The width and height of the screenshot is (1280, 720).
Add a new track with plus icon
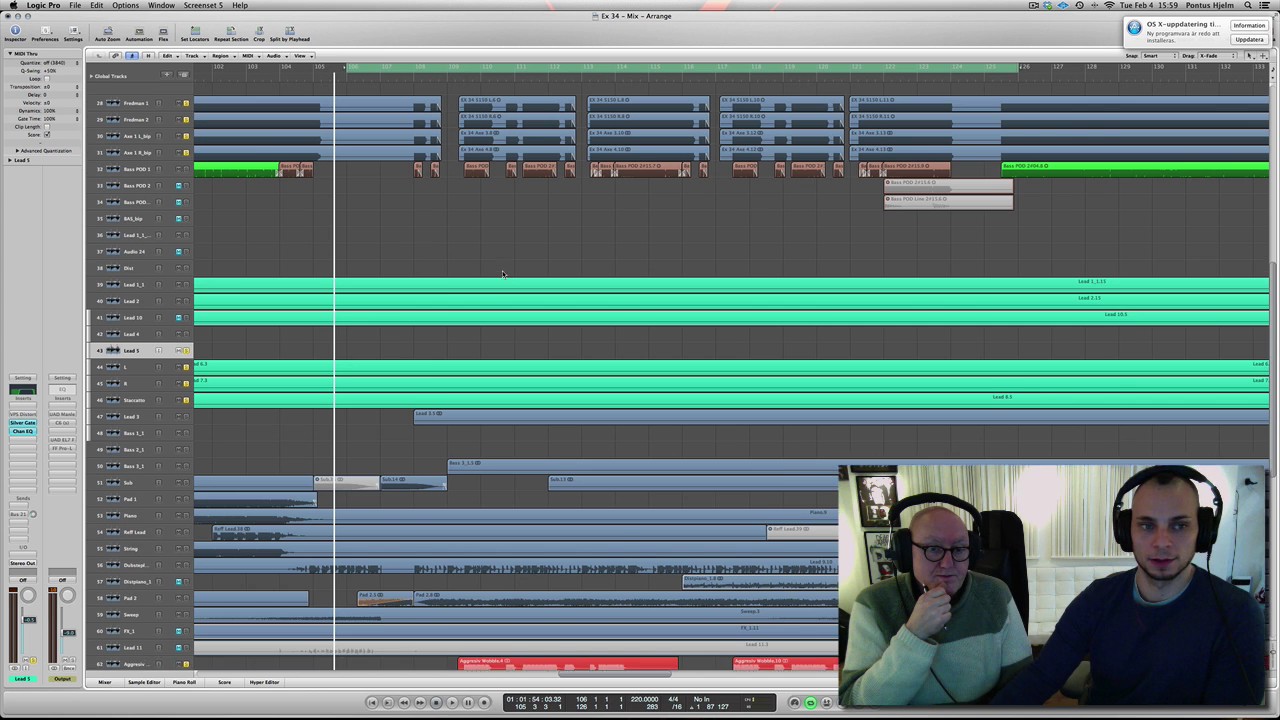(166, 75)
